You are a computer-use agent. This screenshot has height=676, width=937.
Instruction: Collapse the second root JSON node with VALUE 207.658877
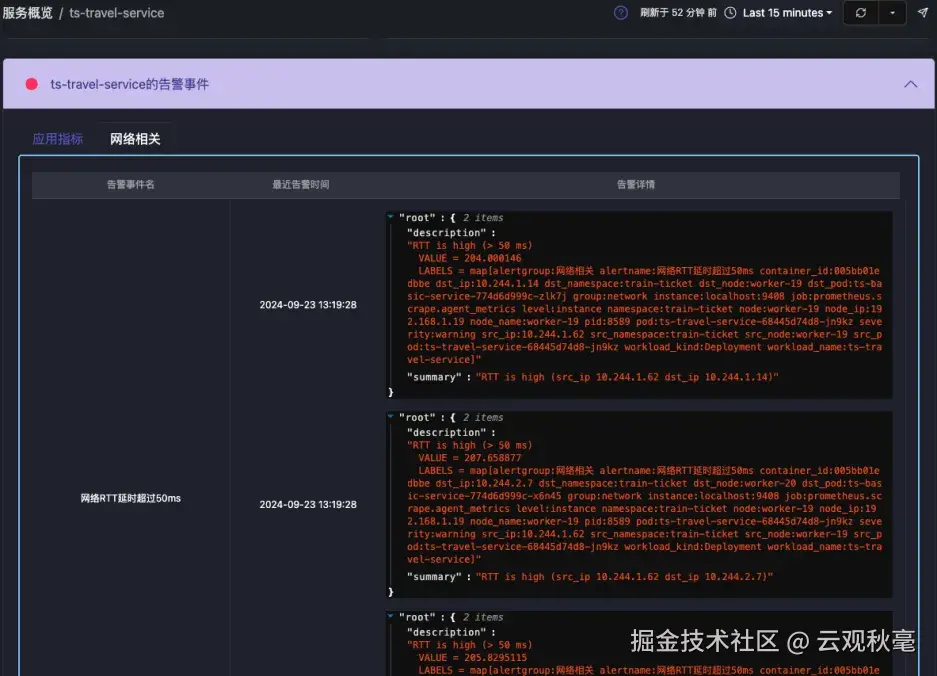[390, 417]
